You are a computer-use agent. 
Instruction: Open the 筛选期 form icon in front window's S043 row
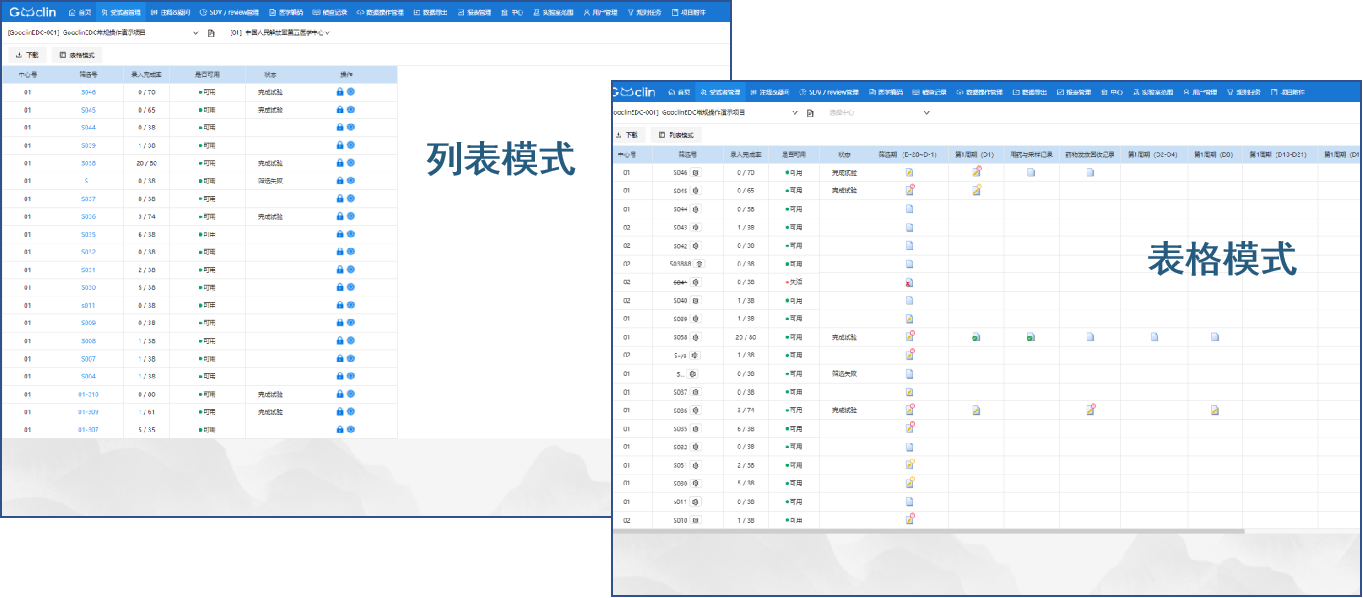coord(910,228)
